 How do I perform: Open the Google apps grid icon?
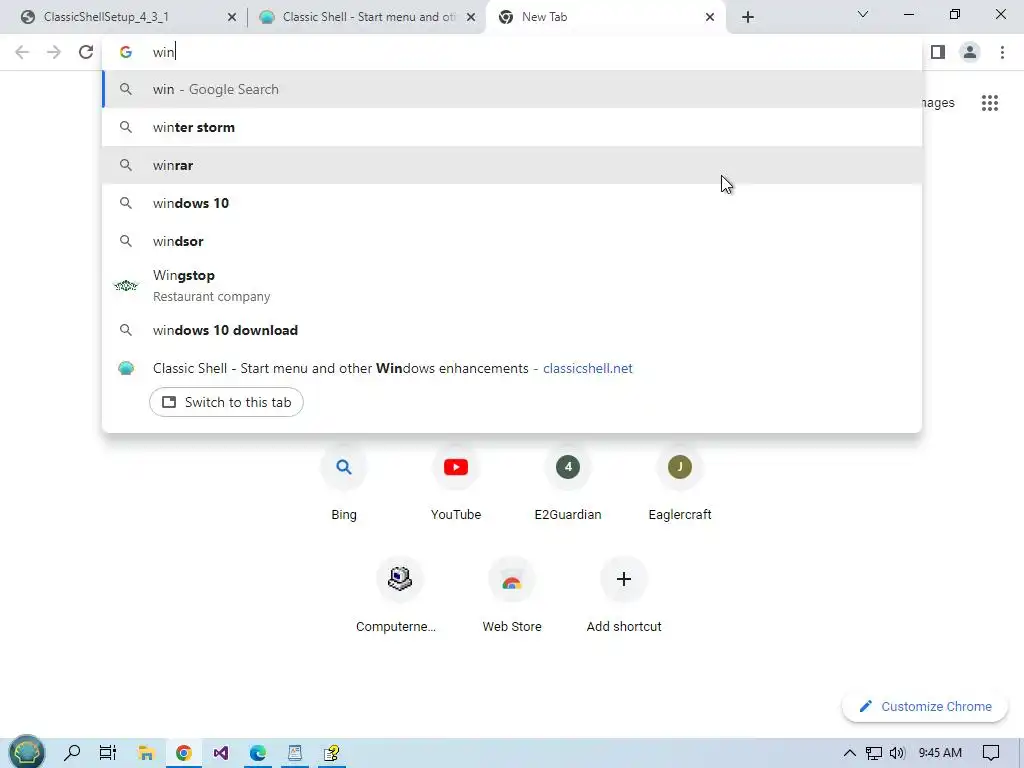tap(990, 103)
